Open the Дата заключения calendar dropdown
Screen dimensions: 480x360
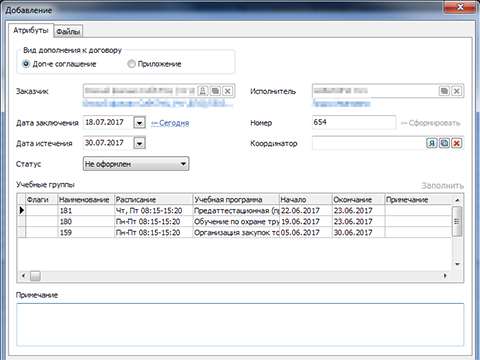tap(139, 123)
